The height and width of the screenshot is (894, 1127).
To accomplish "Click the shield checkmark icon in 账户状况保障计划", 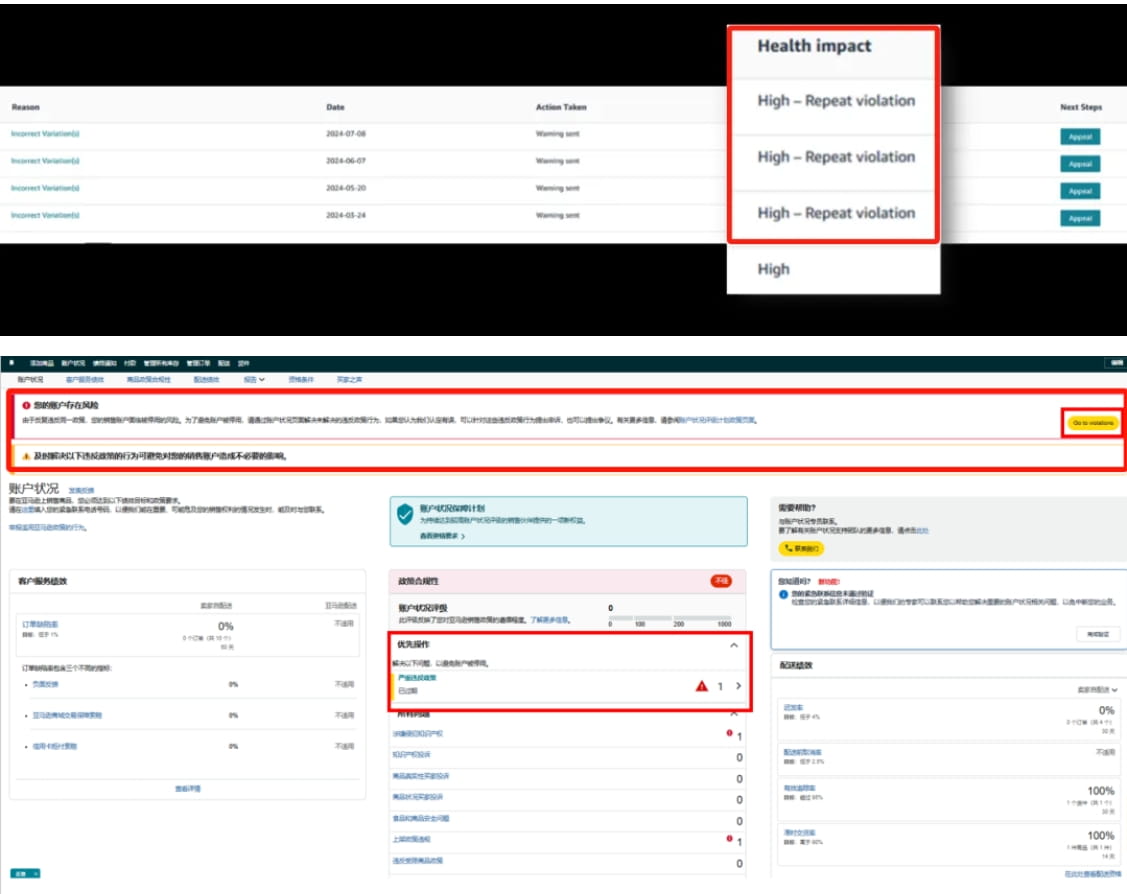I will [405, 514].
